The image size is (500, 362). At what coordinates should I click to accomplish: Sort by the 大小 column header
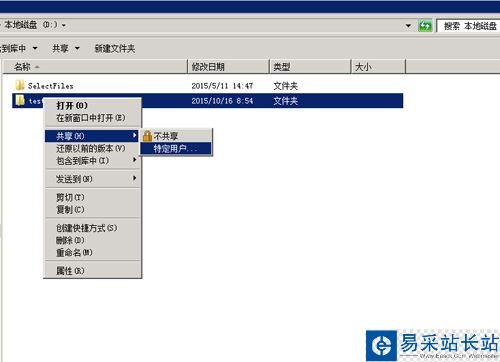pos(378,67)
